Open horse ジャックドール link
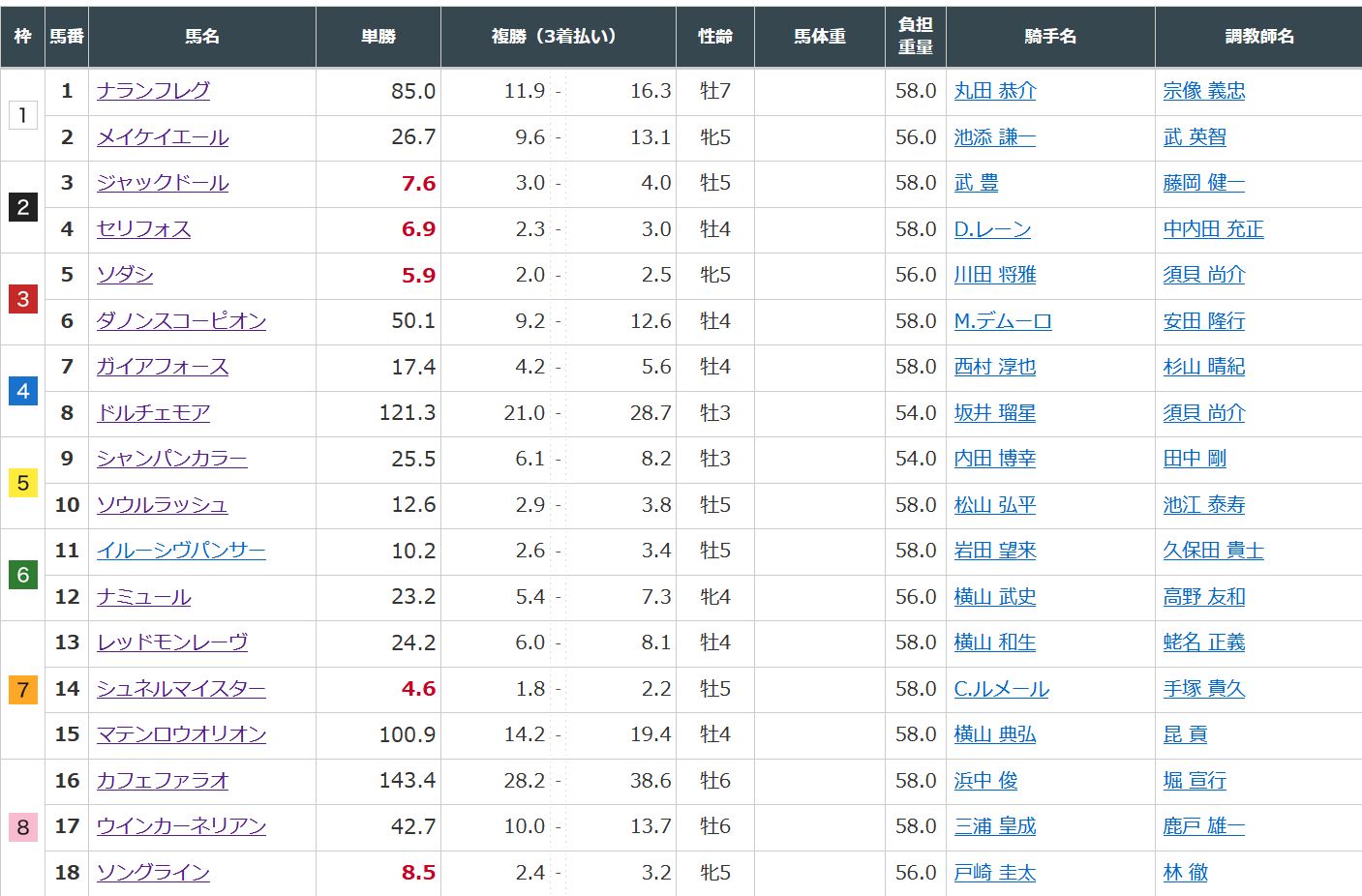The image size is (1362, 896). [163, 183]
